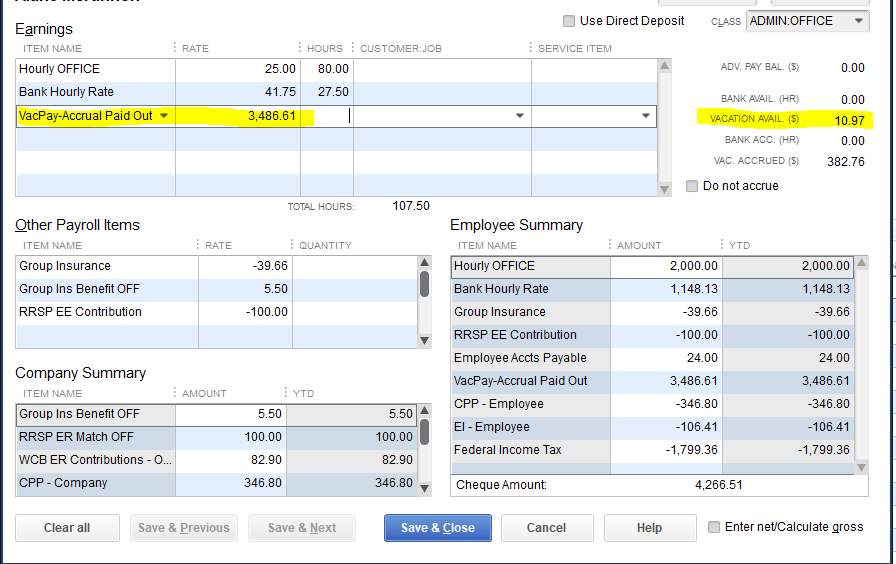Toggle Enter net/Calculate gross checkbox

[x=714, y=527]
